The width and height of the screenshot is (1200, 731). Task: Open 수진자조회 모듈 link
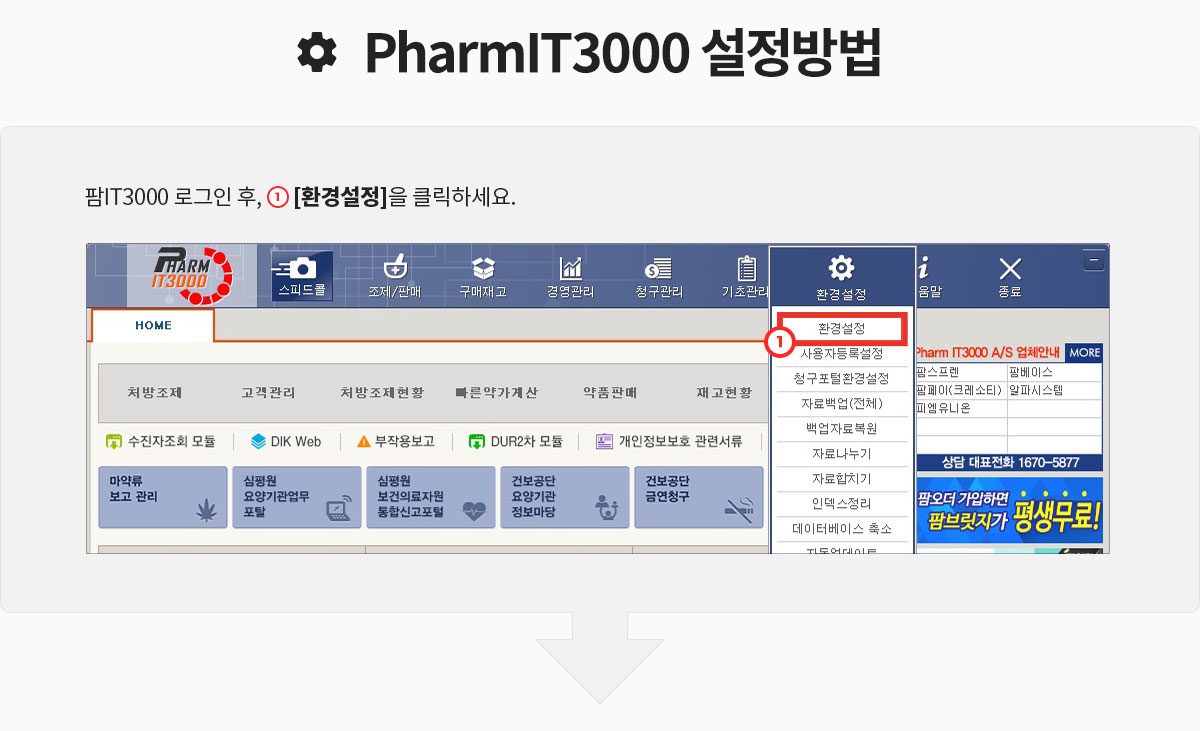(160, 441)
